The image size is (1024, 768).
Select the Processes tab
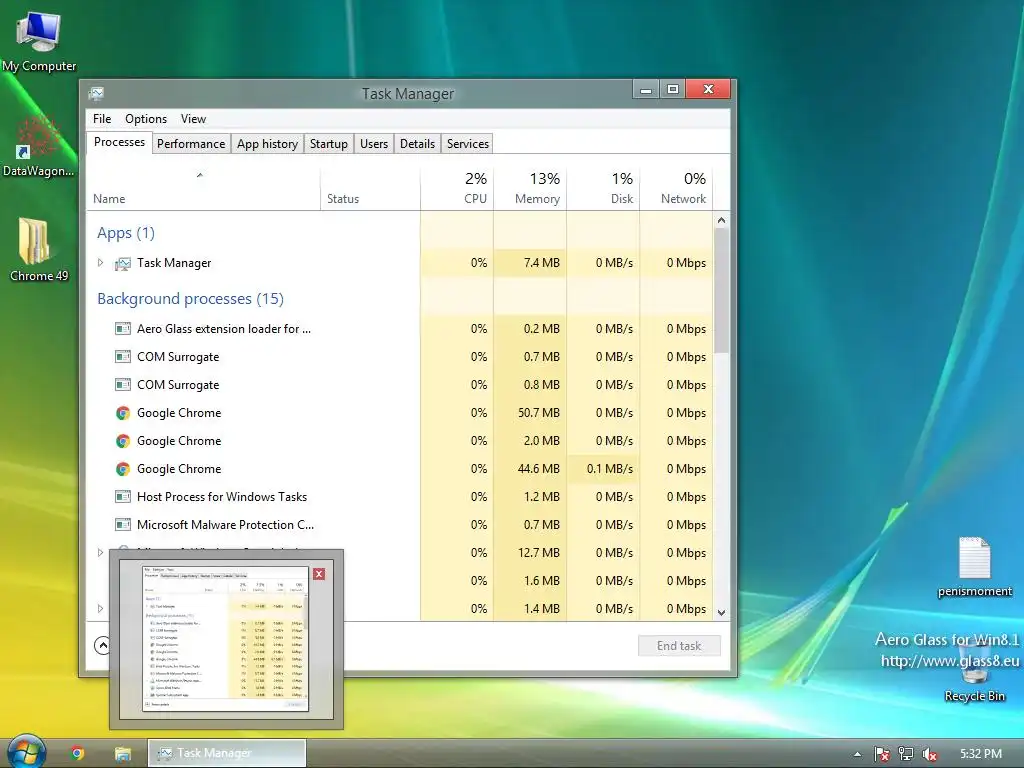(120, 142)
